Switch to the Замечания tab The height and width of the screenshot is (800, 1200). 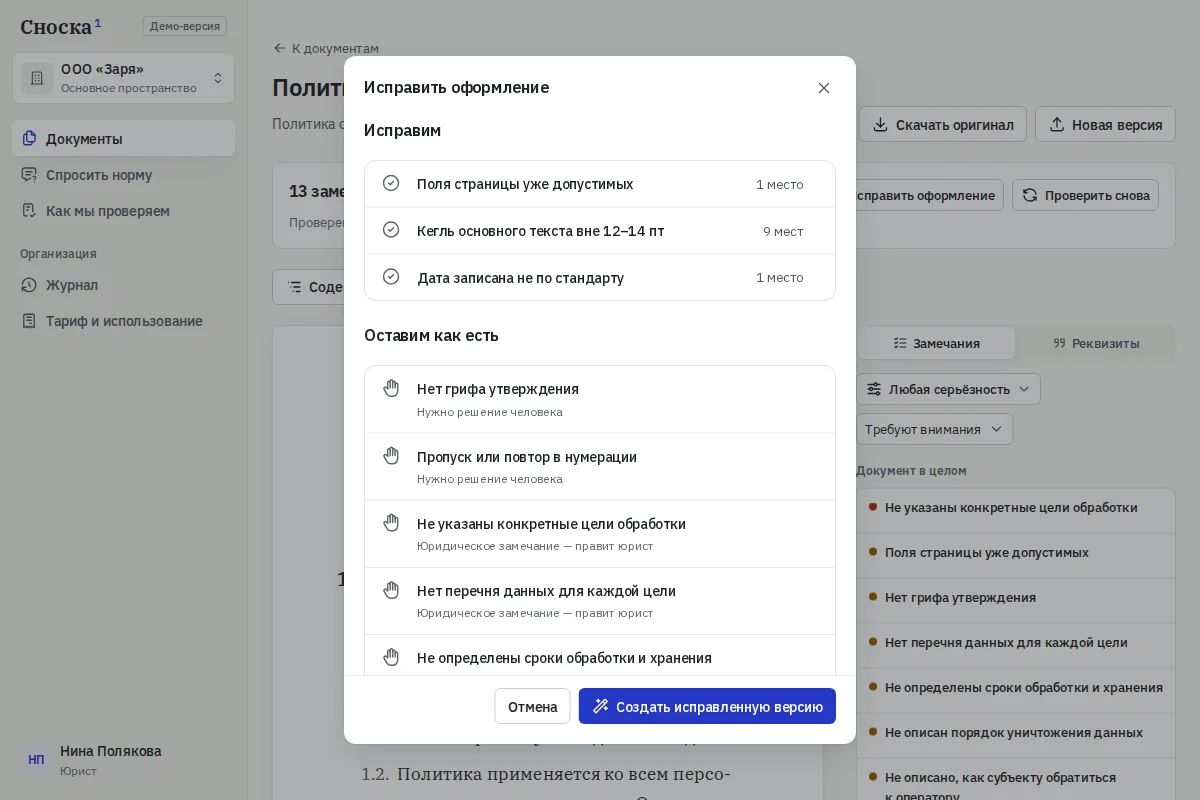coord(936,343)
